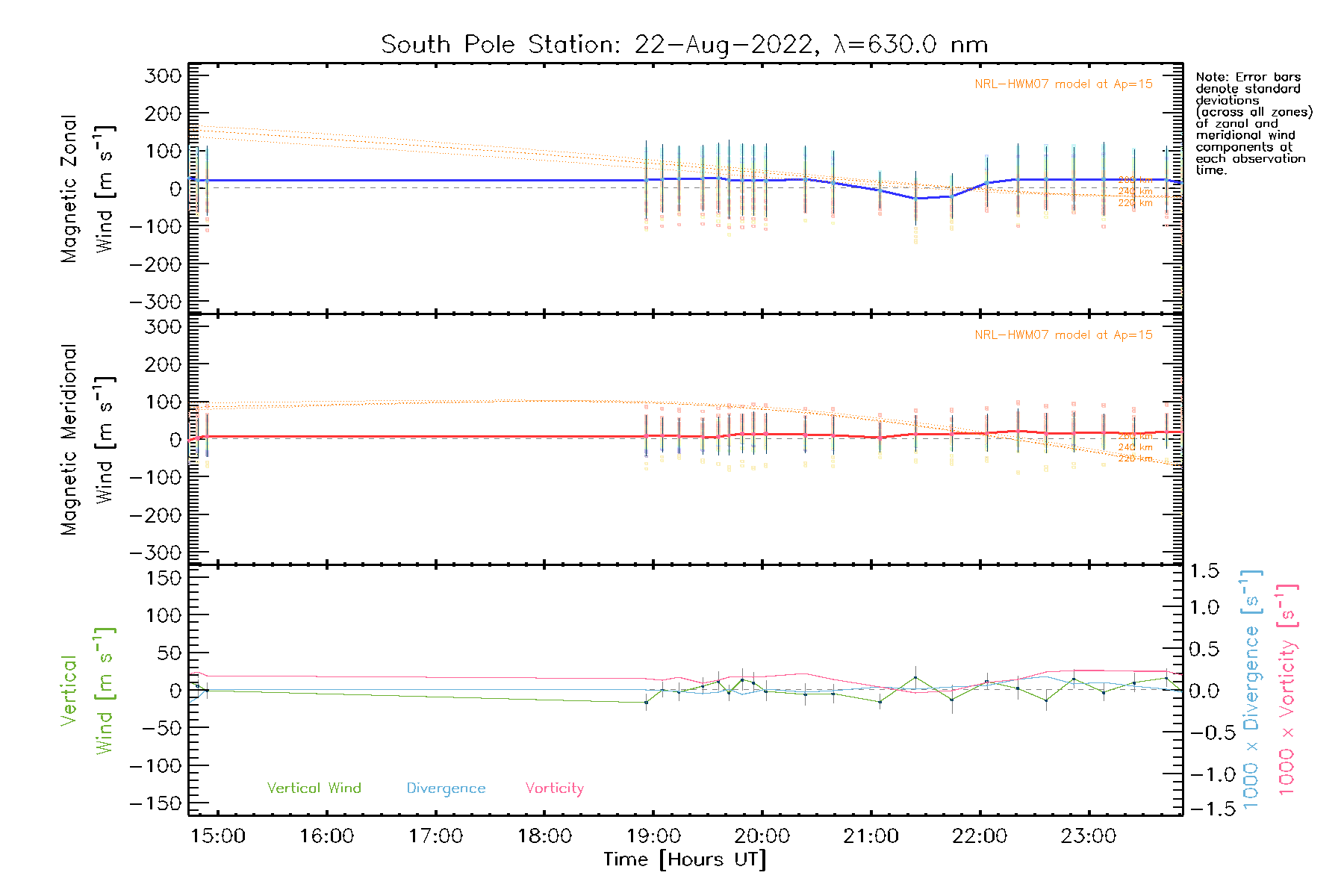Select the NRL-HWM07 model label in zonal panel
This screenshot has width=1344, height=896.
pyautogui.click(x=1063, y=84)
